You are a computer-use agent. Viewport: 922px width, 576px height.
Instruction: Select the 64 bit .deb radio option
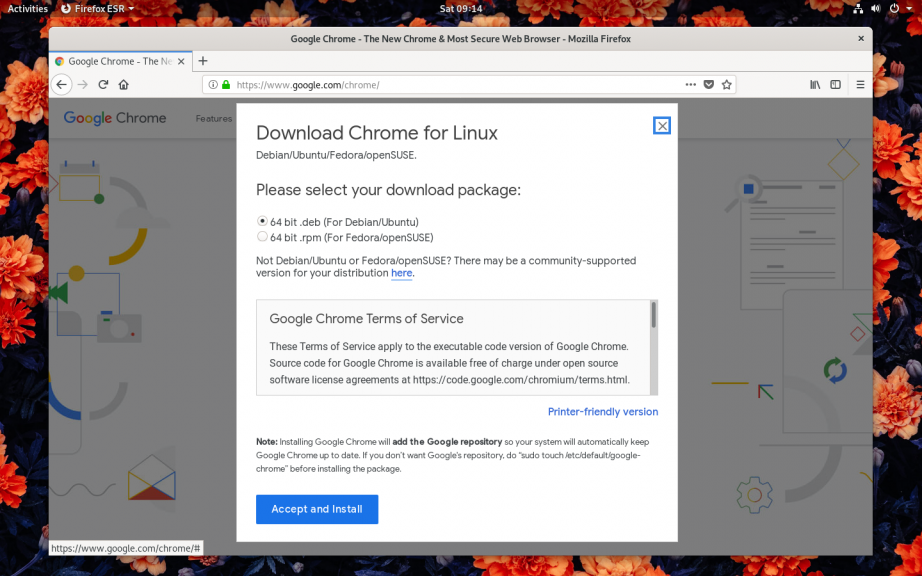click(x=262, y=221)
